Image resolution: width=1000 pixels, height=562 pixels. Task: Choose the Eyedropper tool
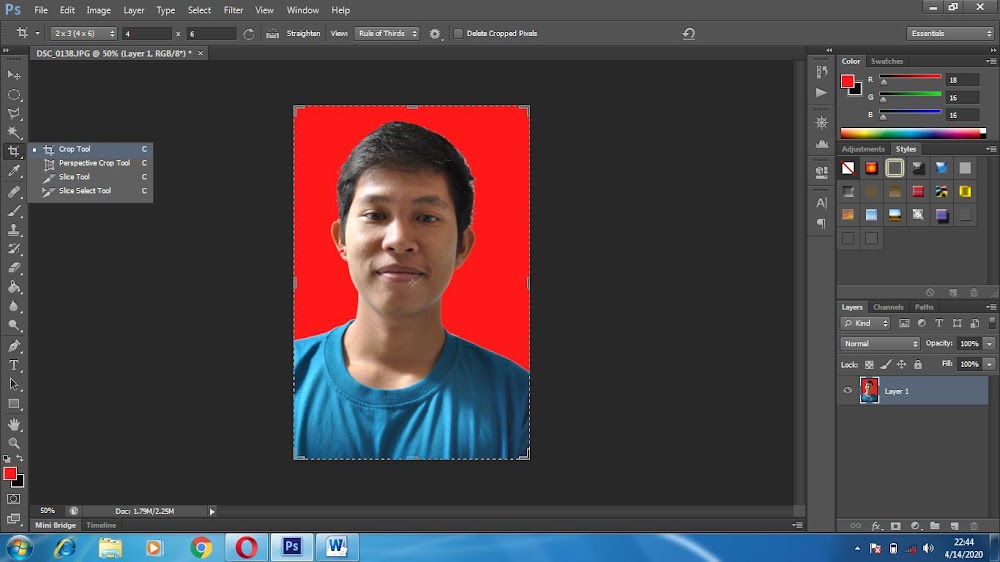tap(14, 171)
